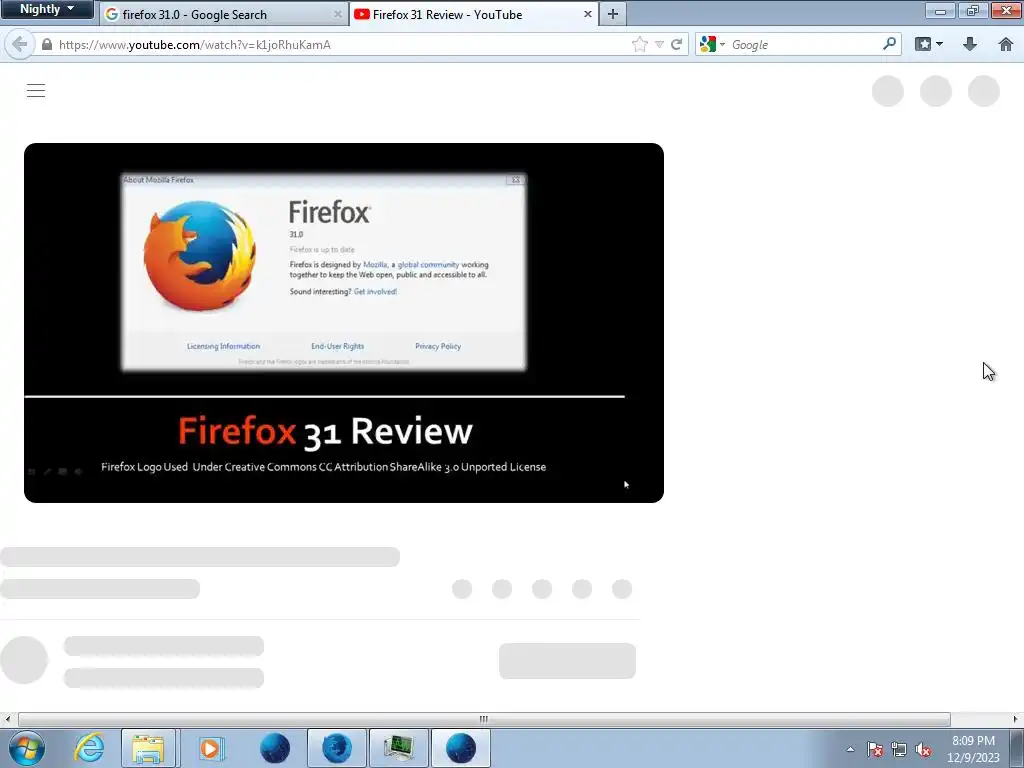Open the network tray icon
Image resolution: width=1024 pixels, height=768 pixels.
pos(899,749)
